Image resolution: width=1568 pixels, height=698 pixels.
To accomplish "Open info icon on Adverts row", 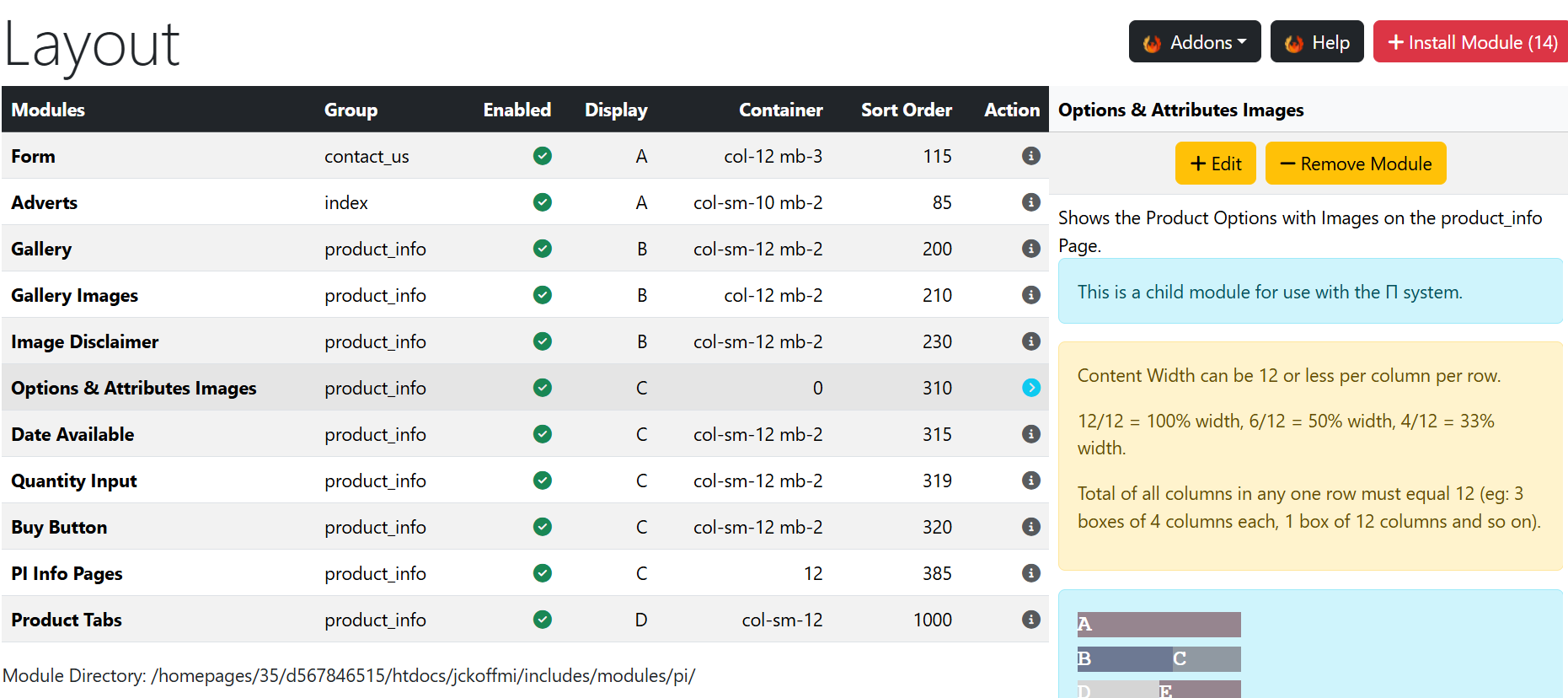I will 1030,202.
